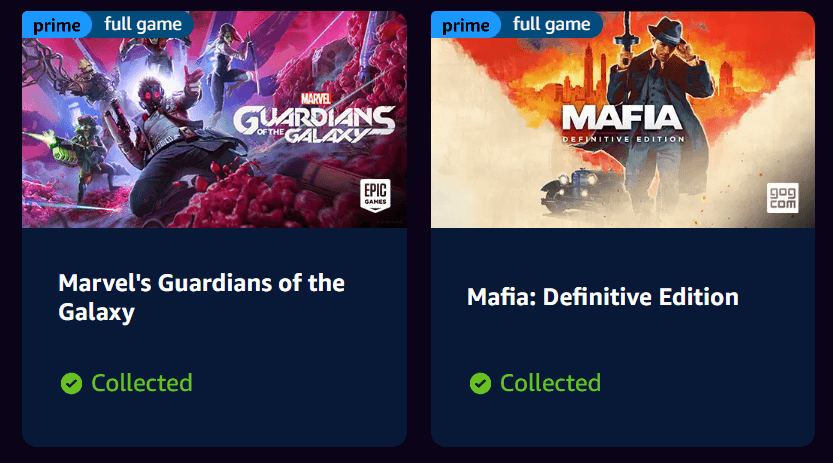Click prime badge on Mafia card
Image resolution: width=833 pixels, height=463 pixels.
[465, 24]
